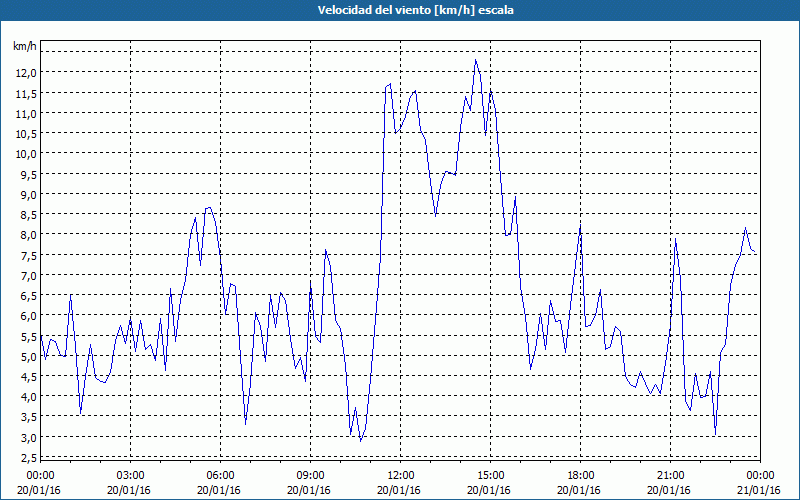Viewport: 800px width, 500px height.
Task: Click the "15:00" time label
Action: point(490,476)
